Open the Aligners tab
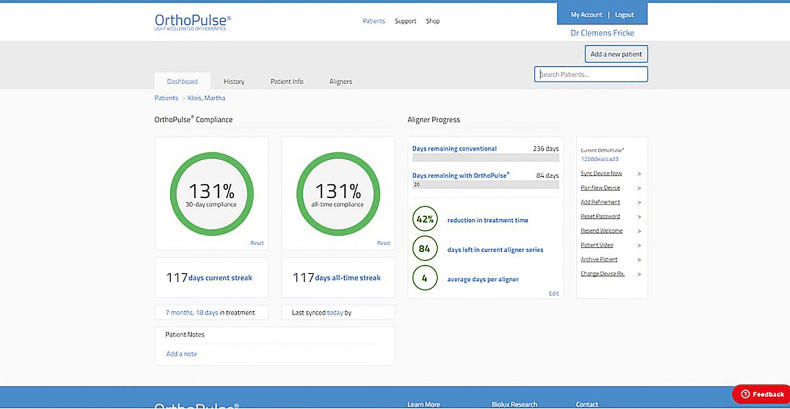This screenshot has width=790, height=409. click(x=341, y=81)
